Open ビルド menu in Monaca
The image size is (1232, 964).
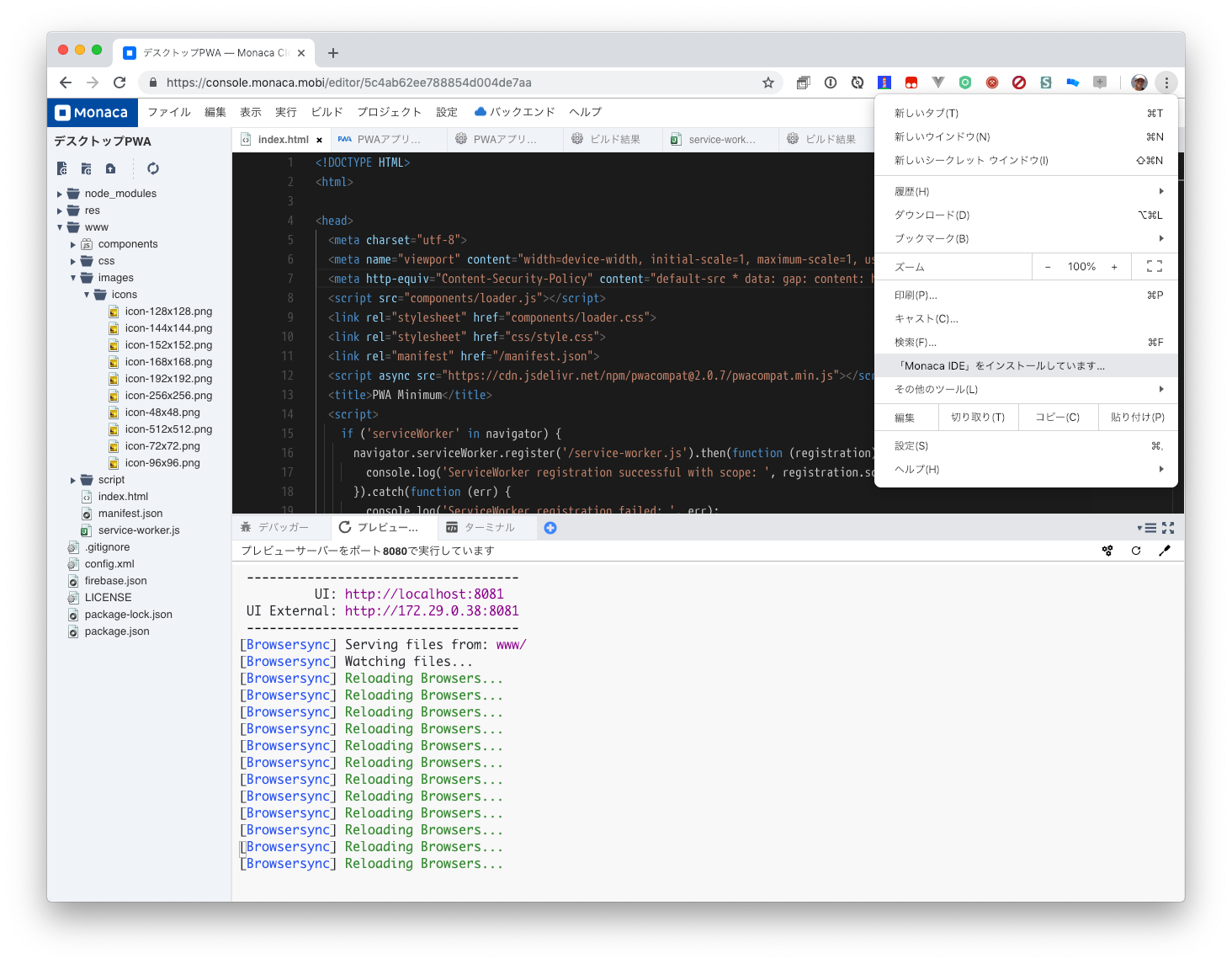(x=327, y=112)
